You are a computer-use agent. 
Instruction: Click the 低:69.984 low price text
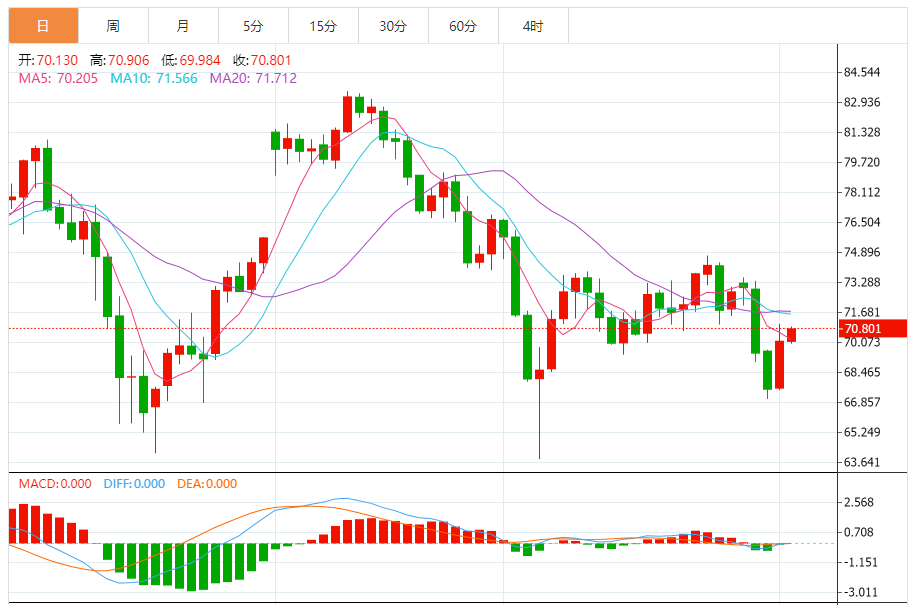point(191,60)
